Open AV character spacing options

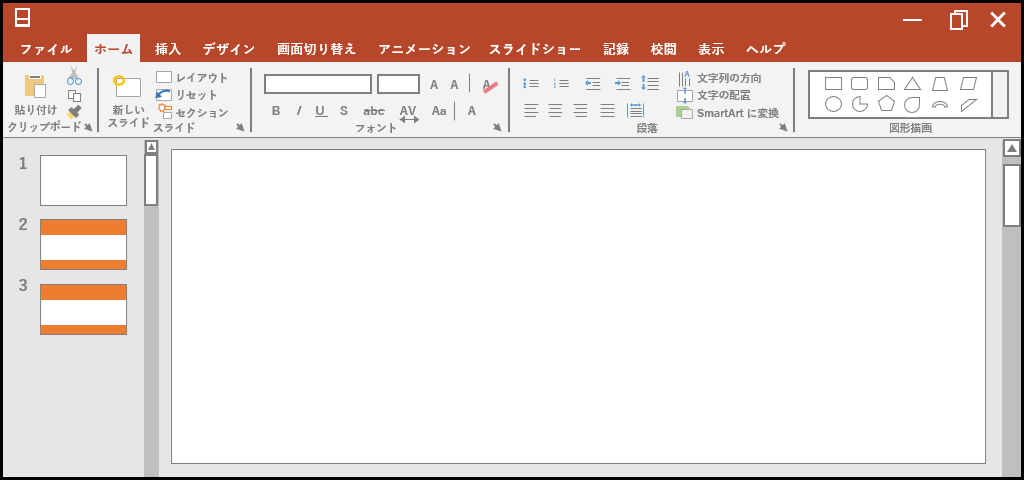pos(409,114)
